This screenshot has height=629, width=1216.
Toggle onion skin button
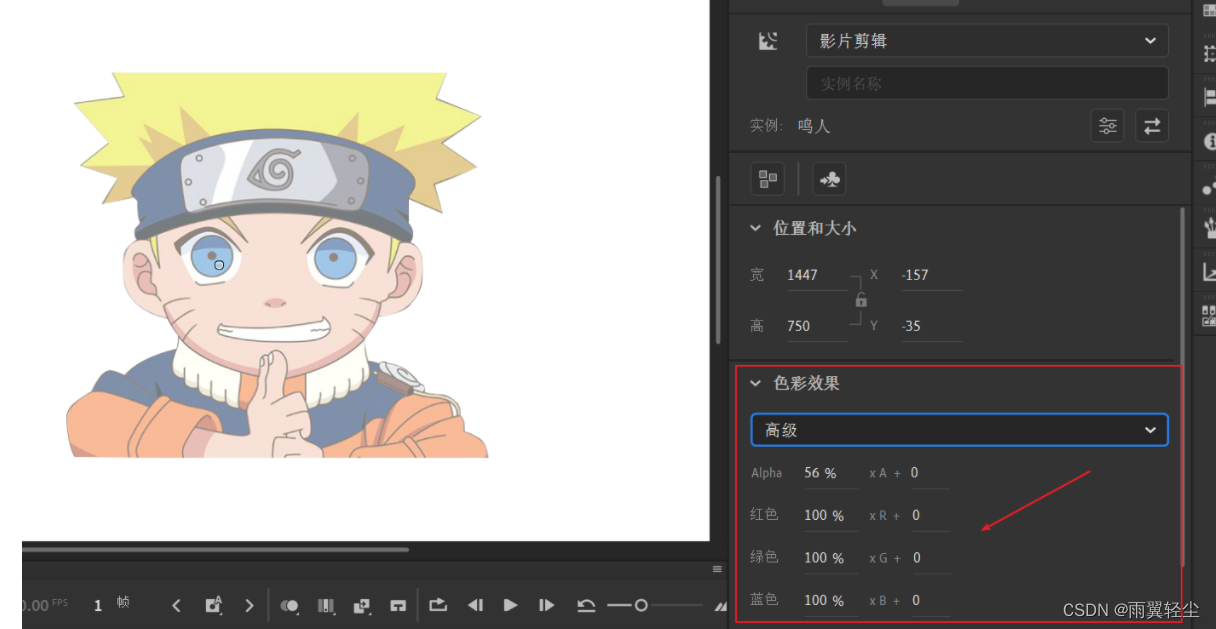pyautogui.click(x=290, y=605)
